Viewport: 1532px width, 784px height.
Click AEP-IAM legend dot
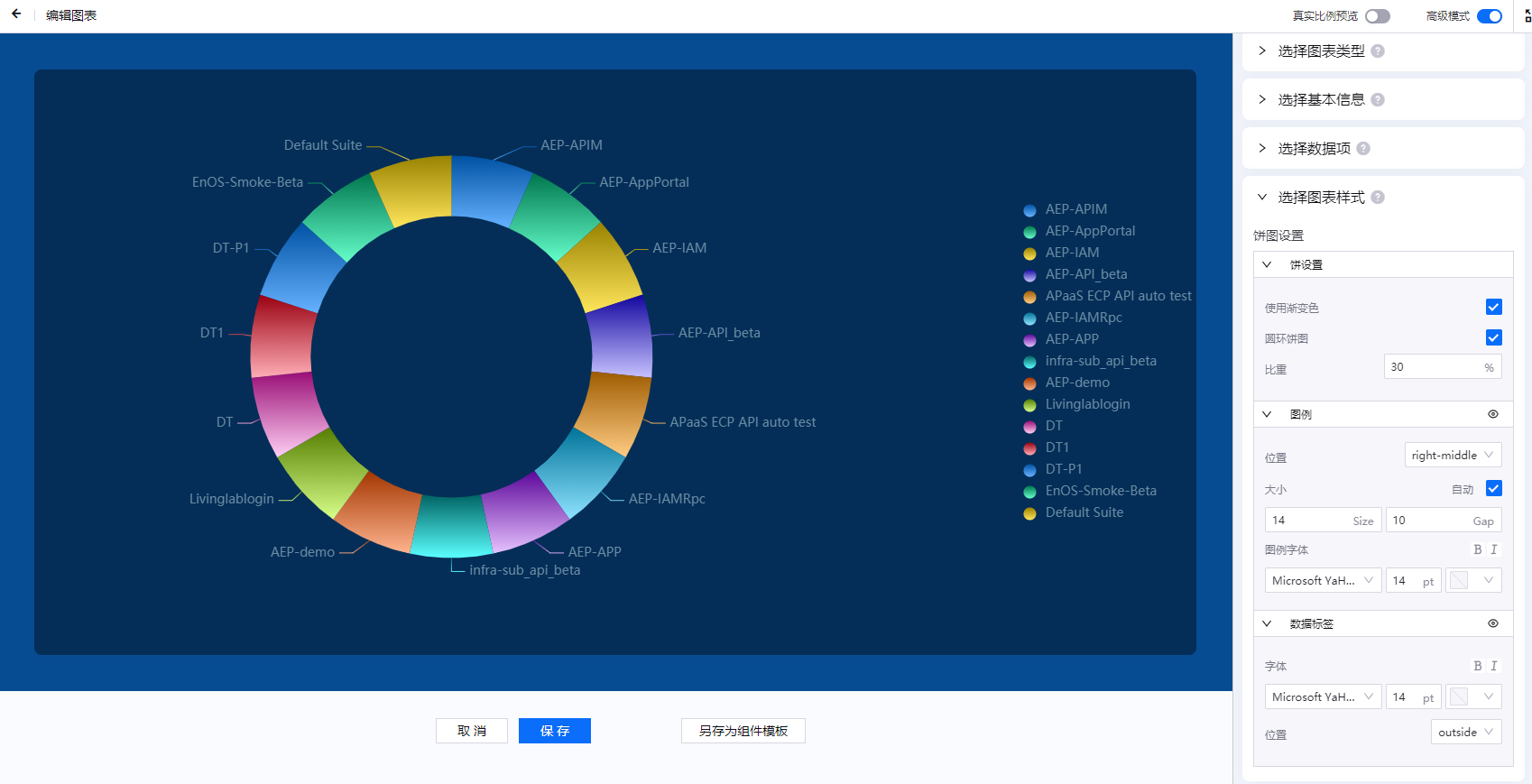pos(1029,254)
